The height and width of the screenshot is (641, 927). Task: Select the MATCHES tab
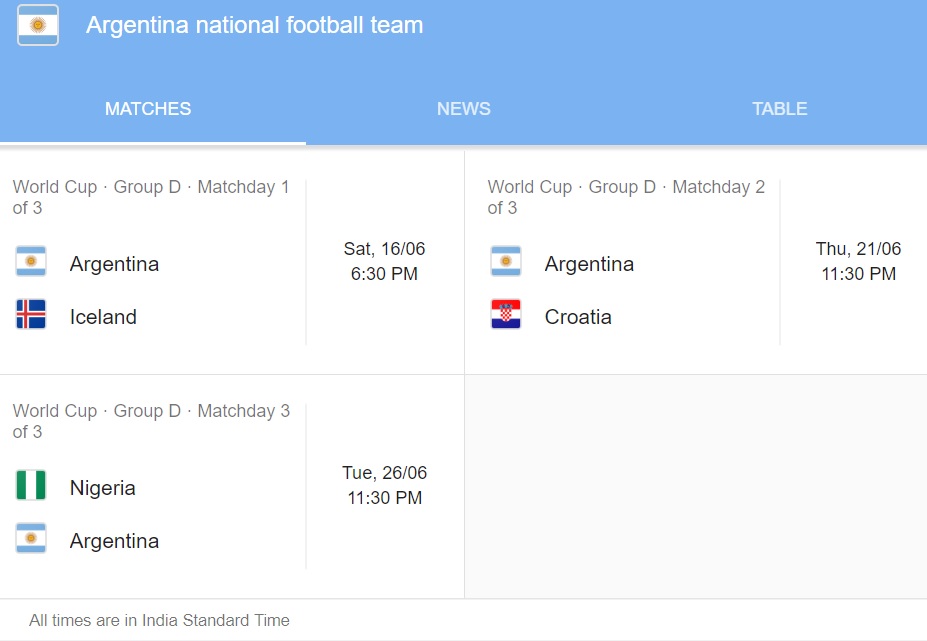148,109
